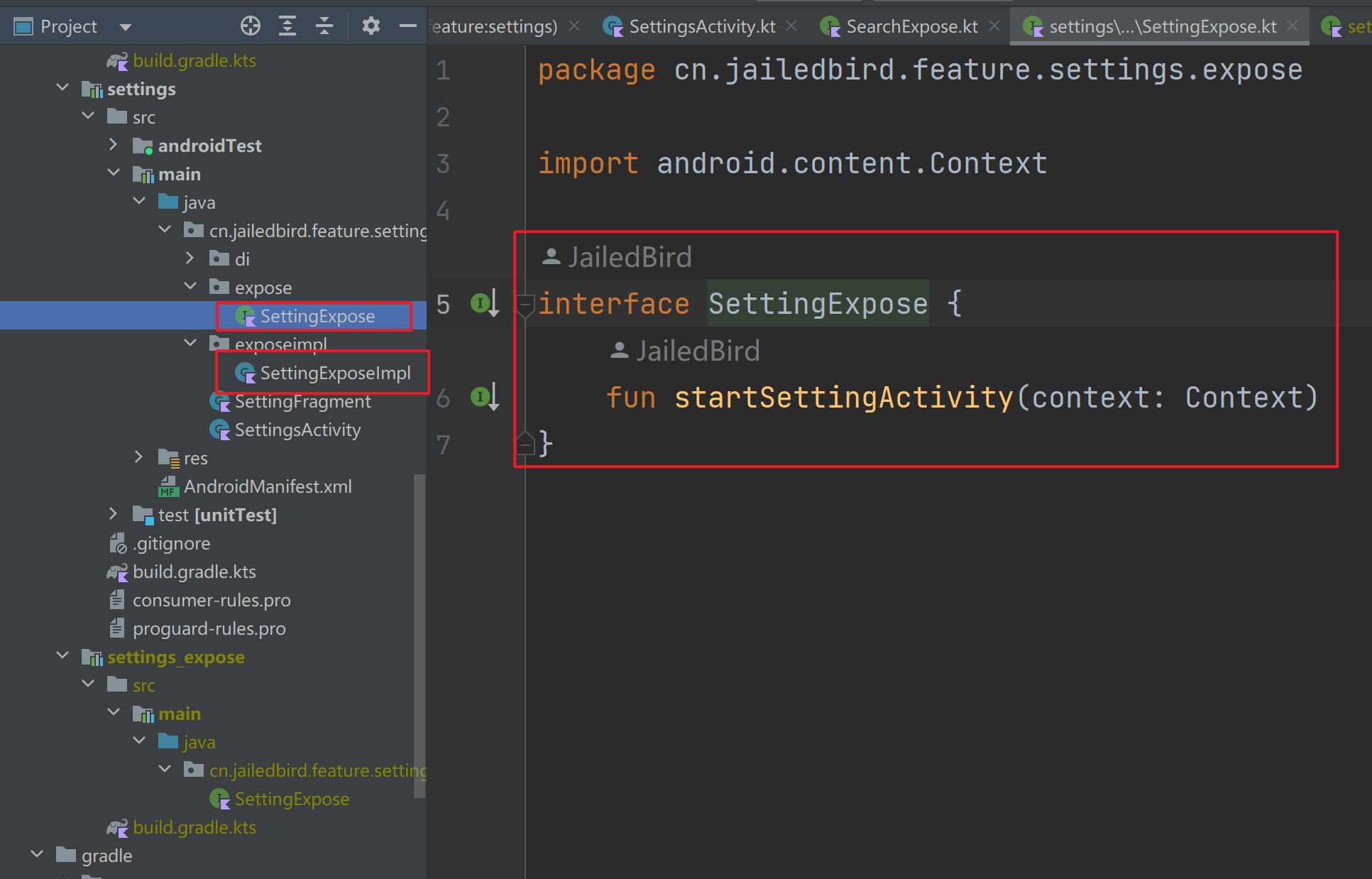
Task: Open the Project view dropdown
Action: tap(126, 28)
